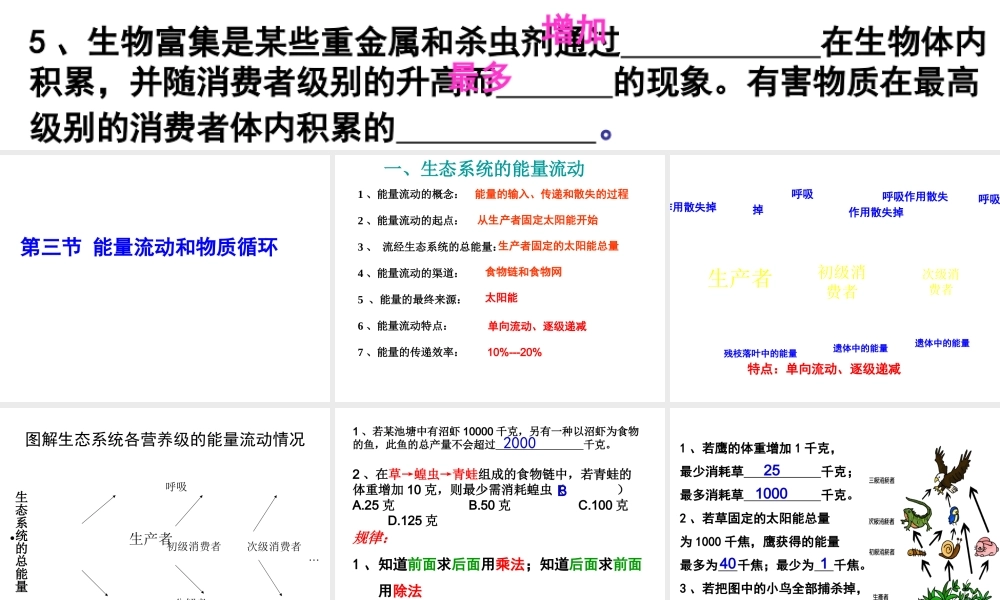The height and width of the screenshot is (600, 1000).
Task: Click the blue answer 2000
Action: 519,443
